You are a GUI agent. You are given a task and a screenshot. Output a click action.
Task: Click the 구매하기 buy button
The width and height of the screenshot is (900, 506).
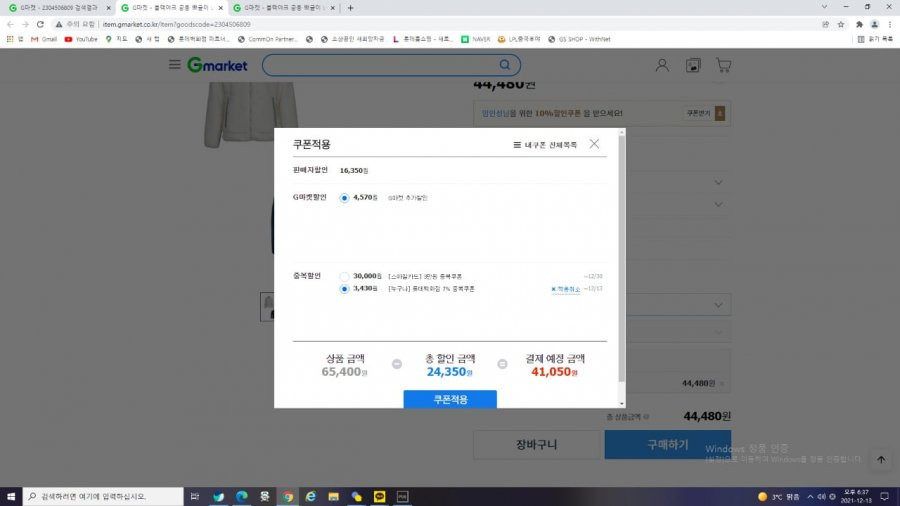tap(668, 445)
